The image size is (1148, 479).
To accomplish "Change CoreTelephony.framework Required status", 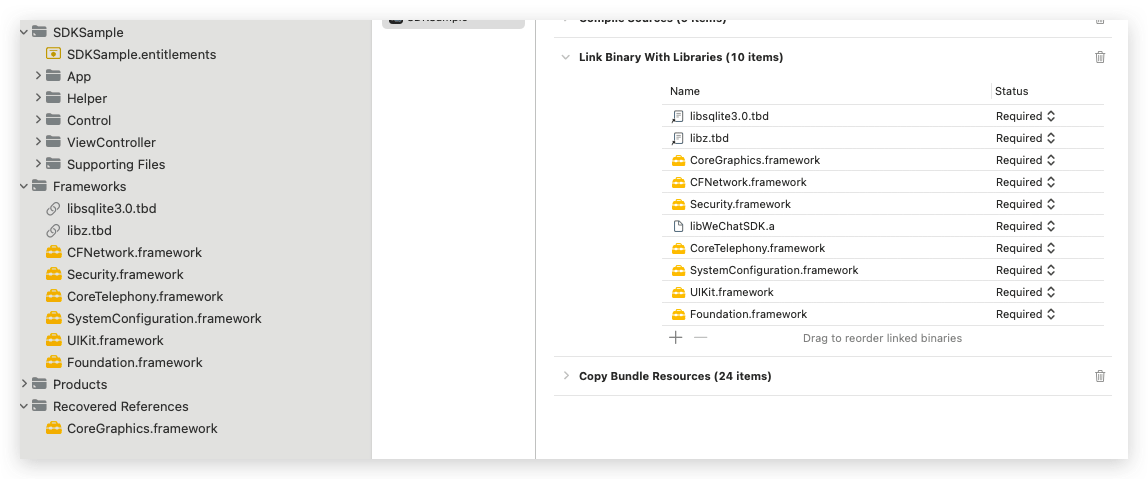I will pyautogui.click(x=1026, y=248).
